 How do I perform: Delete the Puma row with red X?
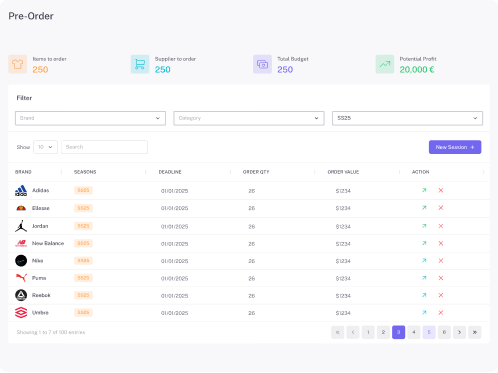(441, 278)
